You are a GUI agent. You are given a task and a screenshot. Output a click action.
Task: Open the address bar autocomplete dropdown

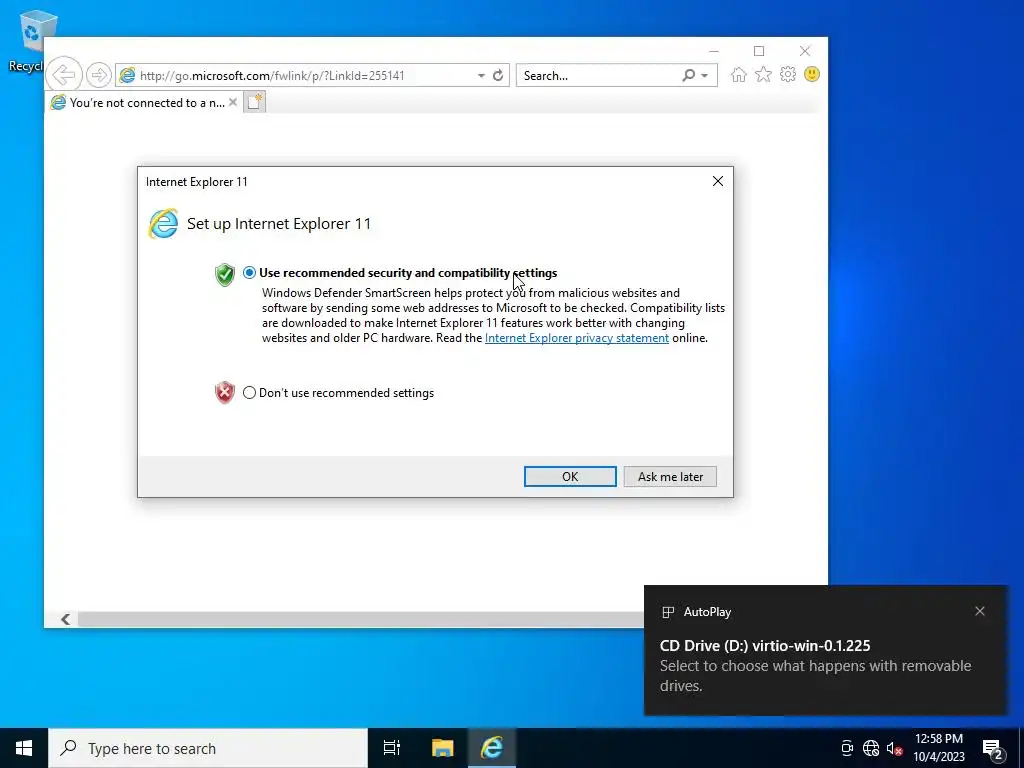481,76
